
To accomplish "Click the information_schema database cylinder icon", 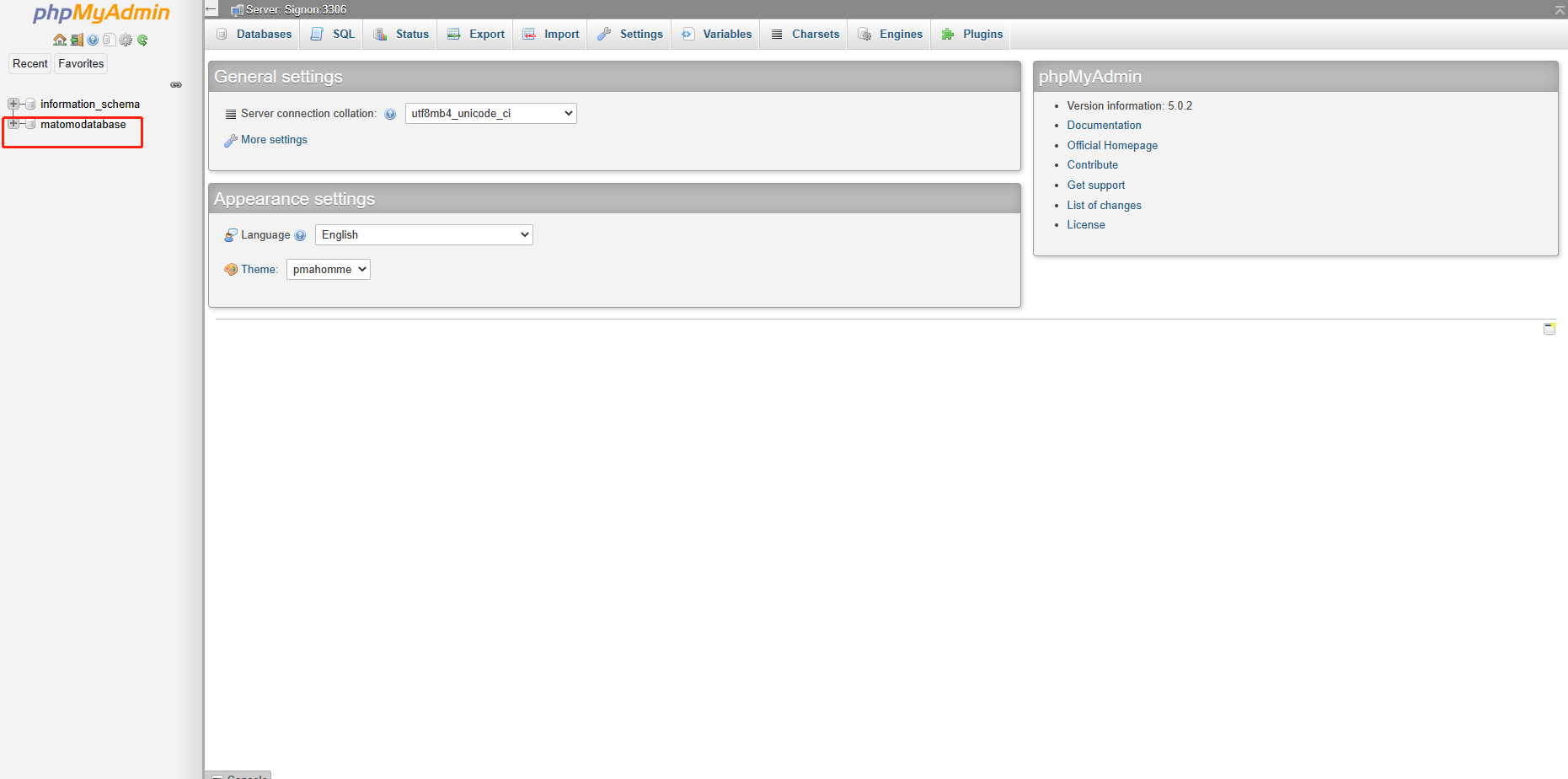I will tap(30, 104).
